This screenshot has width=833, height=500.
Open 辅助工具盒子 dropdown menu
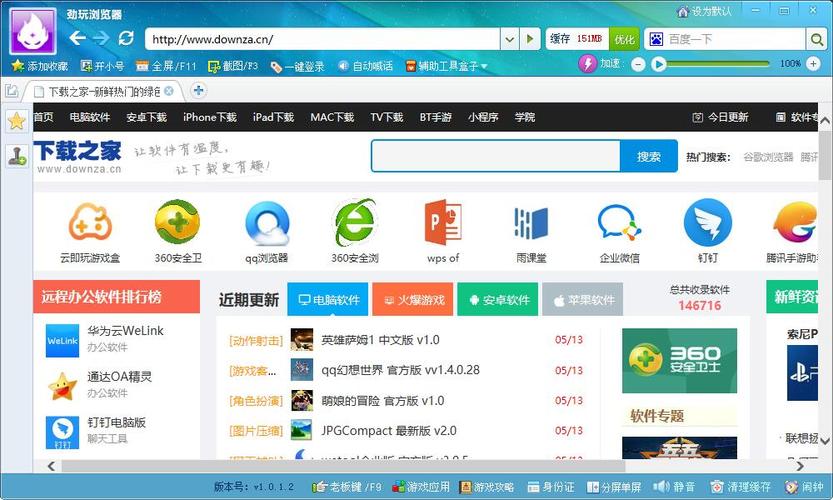point(447,66)
